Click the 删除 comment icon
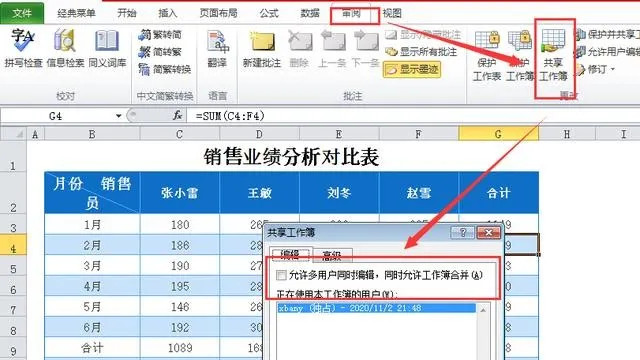 299,42
